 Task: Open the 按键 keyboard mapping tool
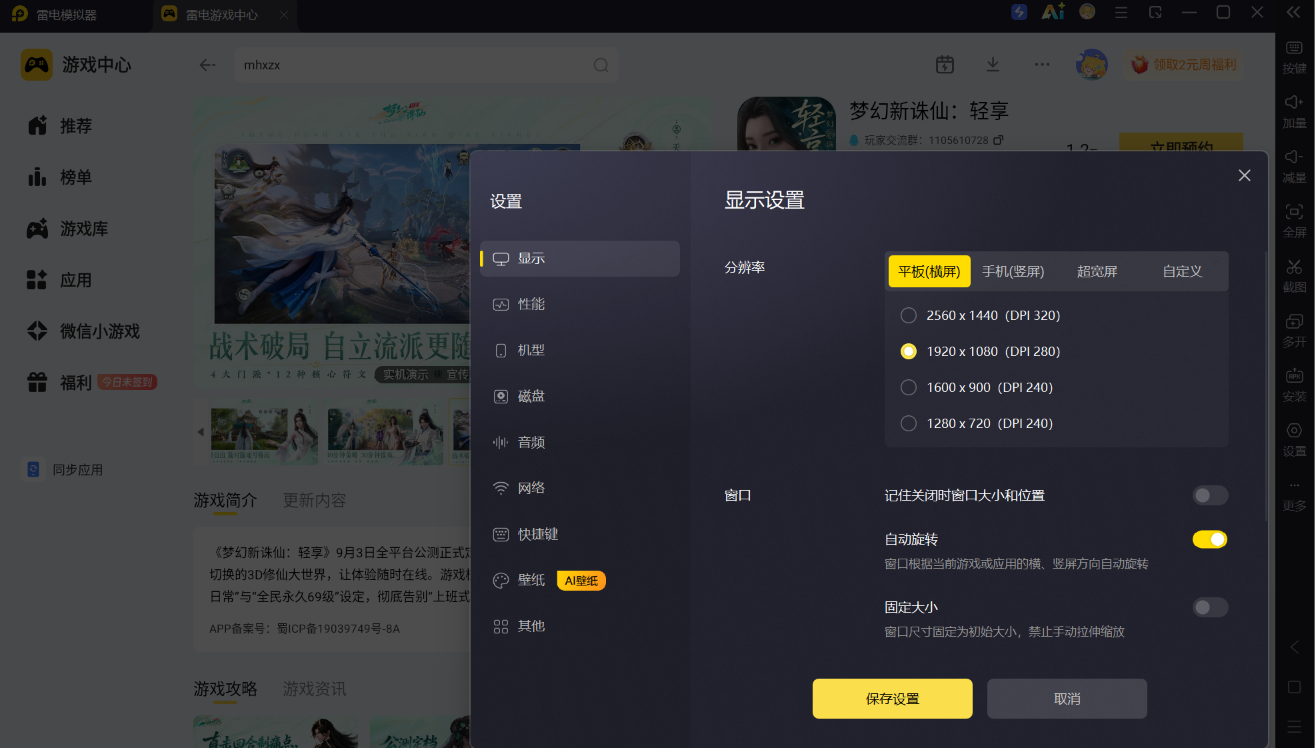pos(1294,55)
